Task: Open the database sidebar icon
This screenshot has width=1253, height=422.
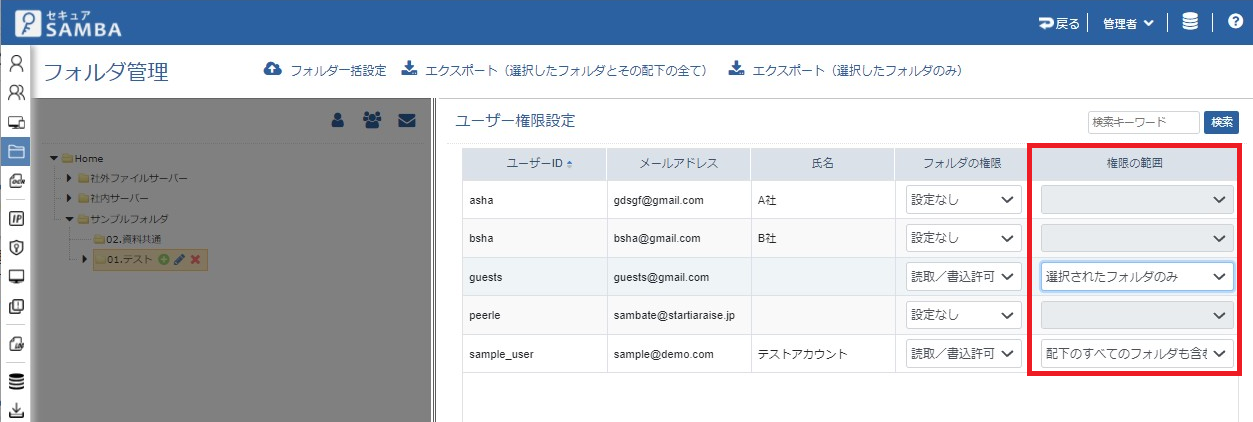Action: coord(16,381)
